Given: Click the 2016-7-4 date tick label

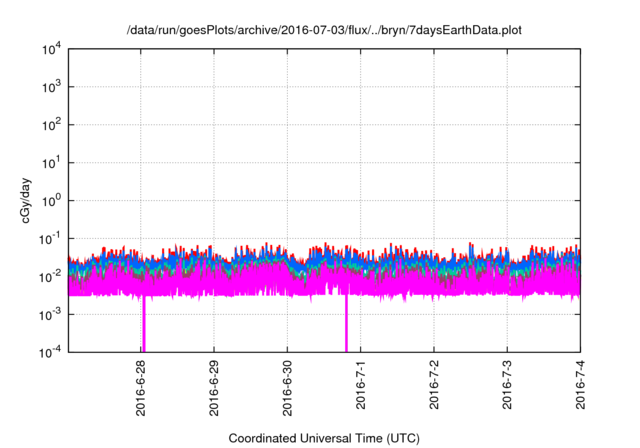Looking at the screenshot, I should click(x=580, y=384).
